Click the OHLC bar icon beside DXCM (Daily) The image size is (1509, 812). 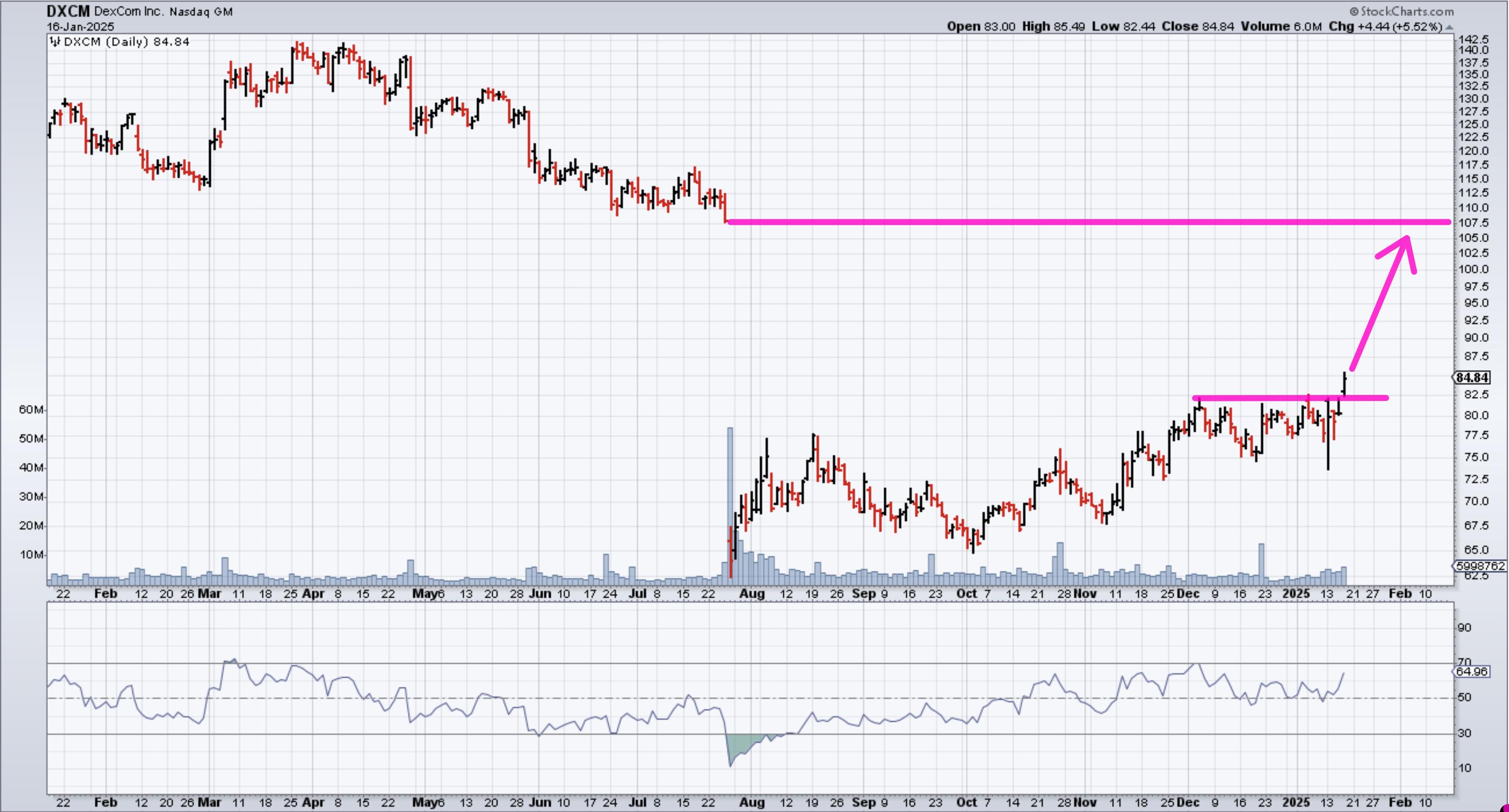tap(55, 41)
